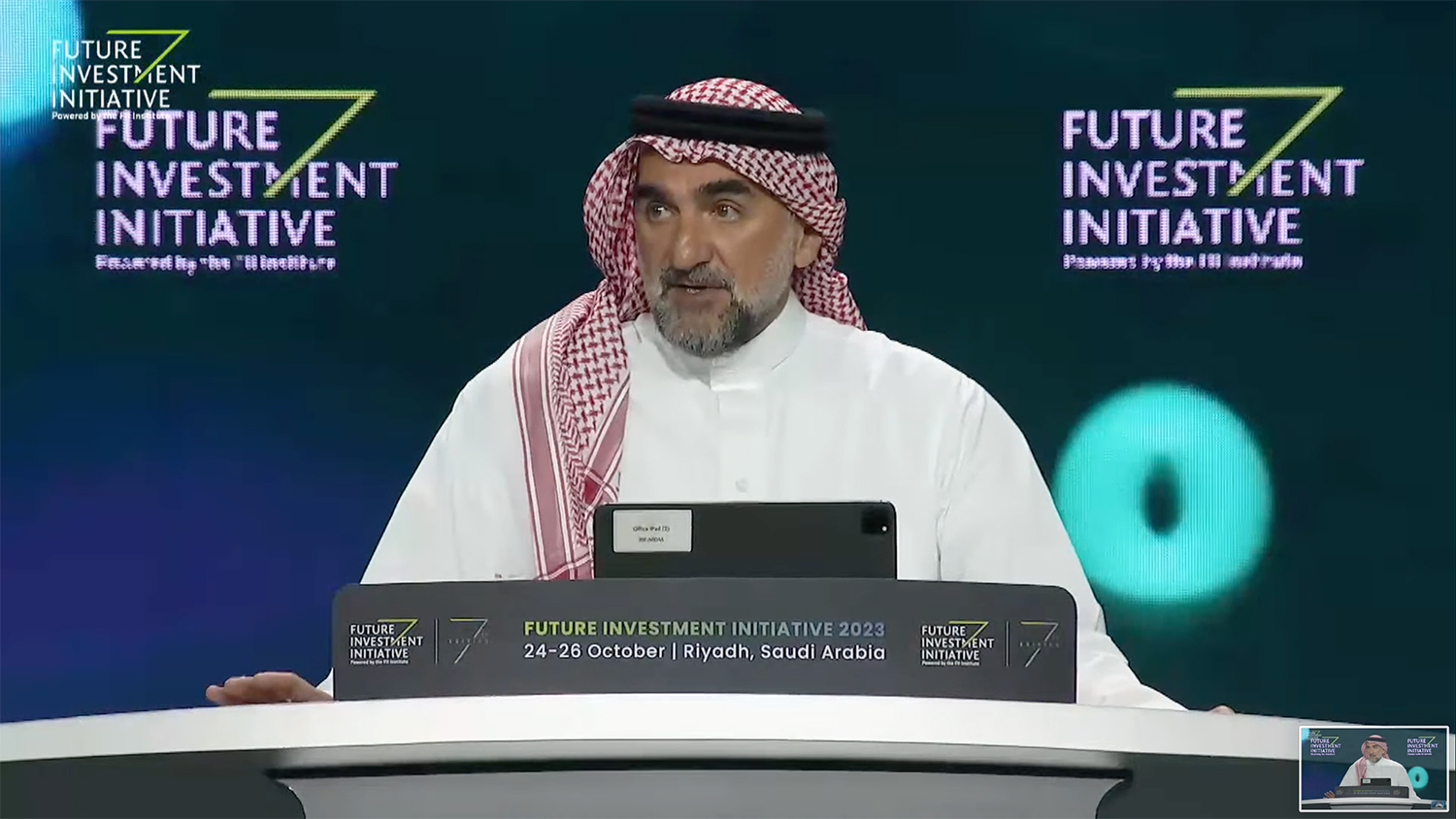Click the left podium Future Investment Initiative logo

(385, 642)
